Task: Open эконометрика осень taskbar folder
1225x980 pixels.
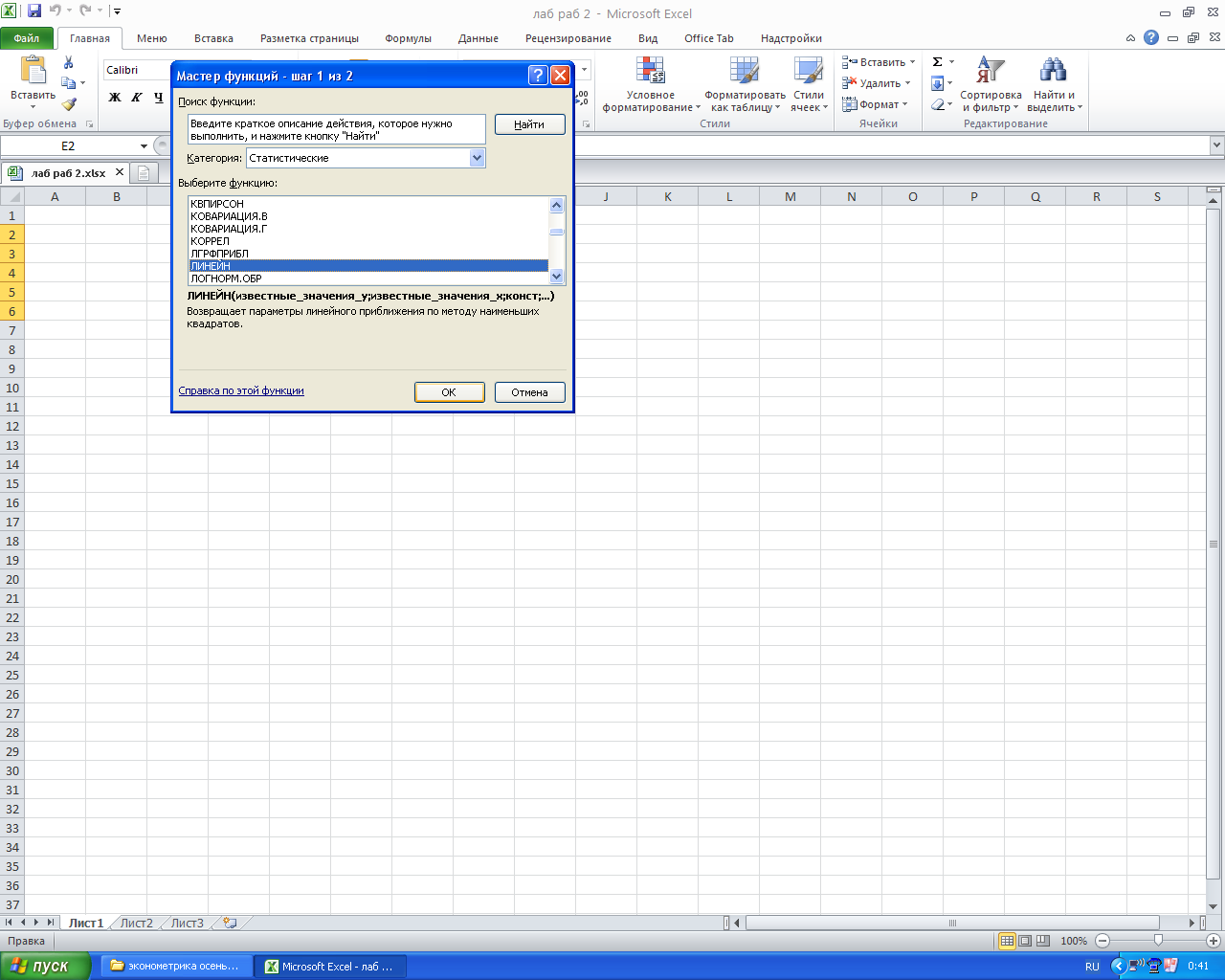Action: point(177,967)
